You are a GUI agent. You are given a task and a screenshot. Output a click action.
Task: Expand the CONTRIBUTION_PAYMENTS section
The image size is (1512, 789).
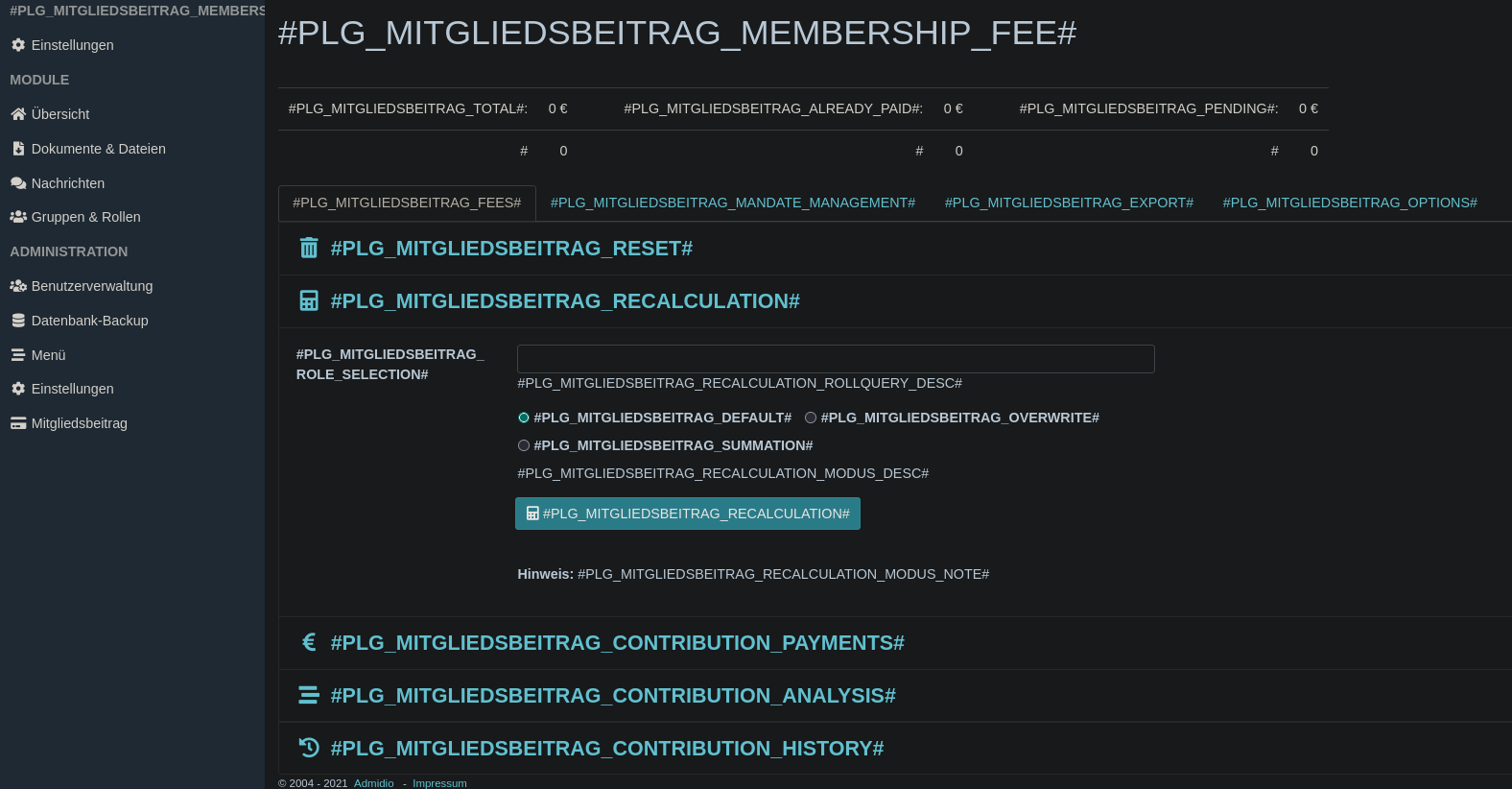(617, 643)
